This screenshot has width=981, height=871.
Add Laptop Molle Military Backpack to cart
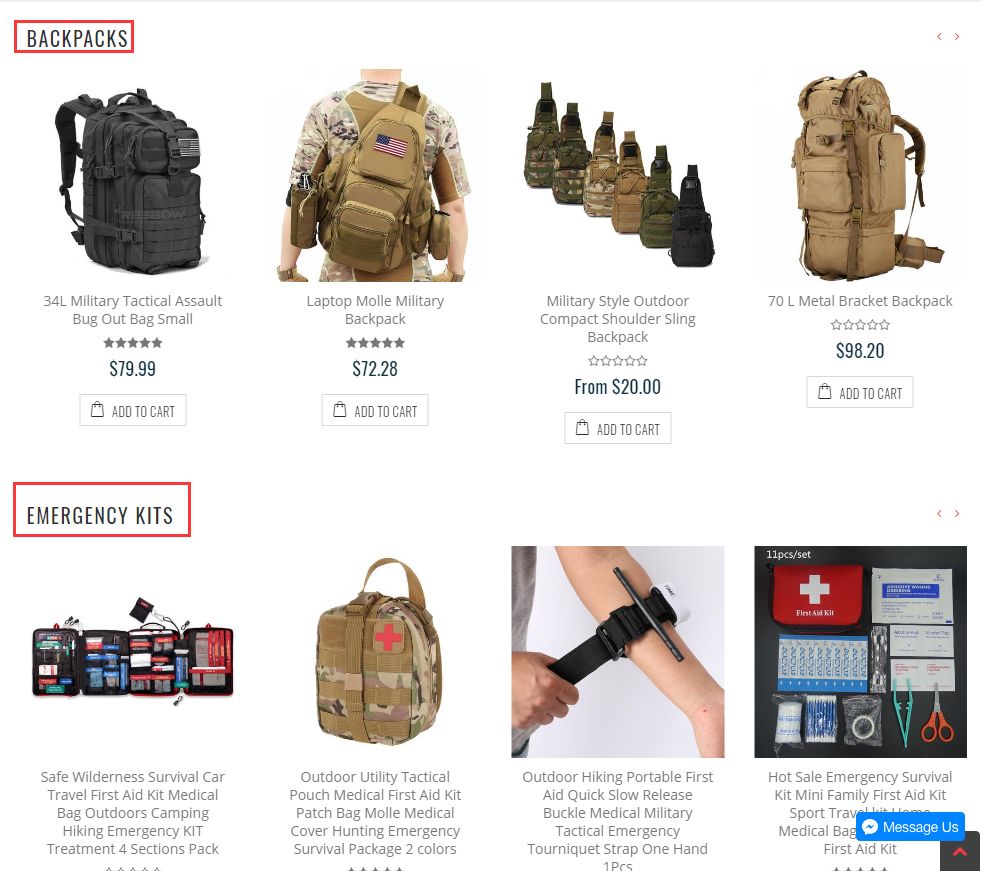375,410
